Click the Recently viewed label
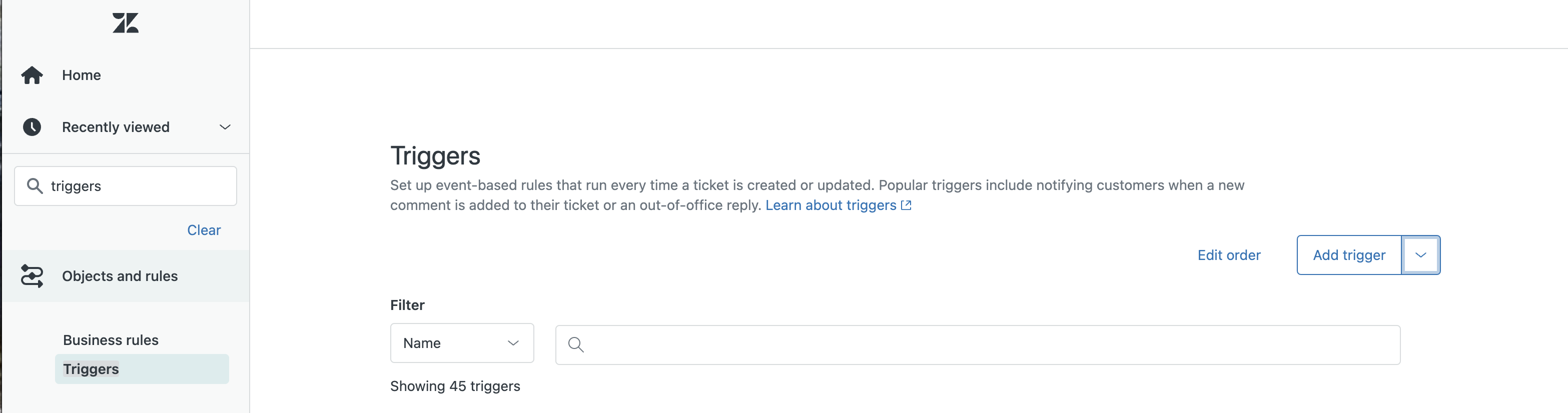The height and width of the screenshot is (413, 1568). point(116,127)
